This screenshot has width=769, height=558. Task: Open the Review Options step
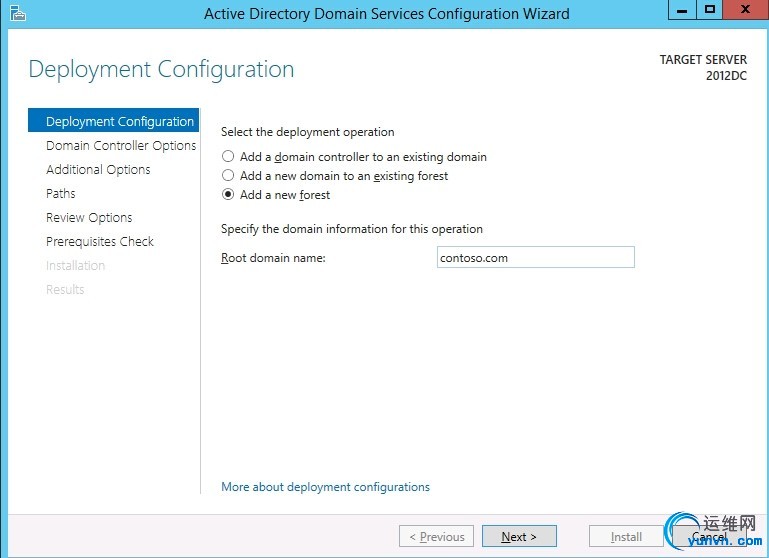89,218
